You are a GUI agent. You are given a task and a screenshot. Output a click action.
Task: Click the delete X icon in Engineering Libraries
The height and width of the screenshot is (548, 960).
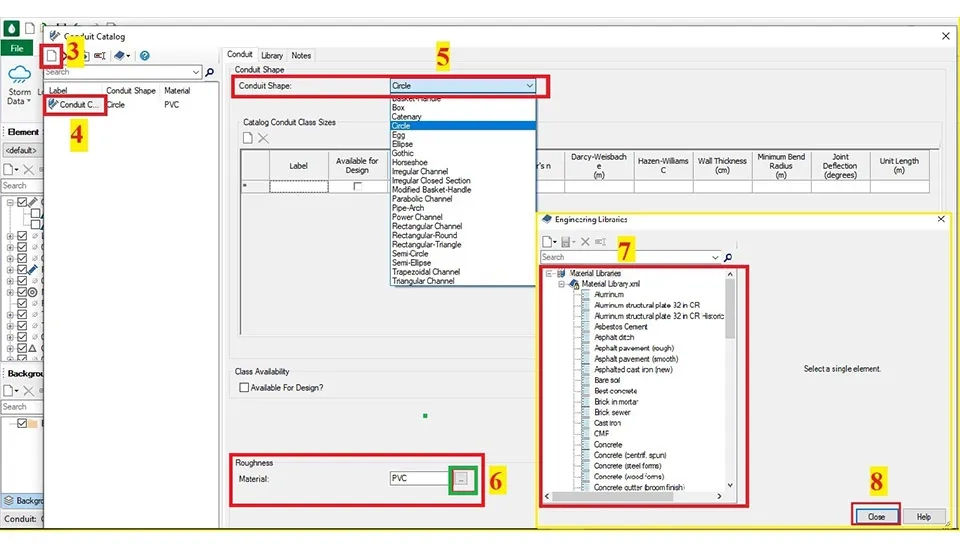click(586, 242)
